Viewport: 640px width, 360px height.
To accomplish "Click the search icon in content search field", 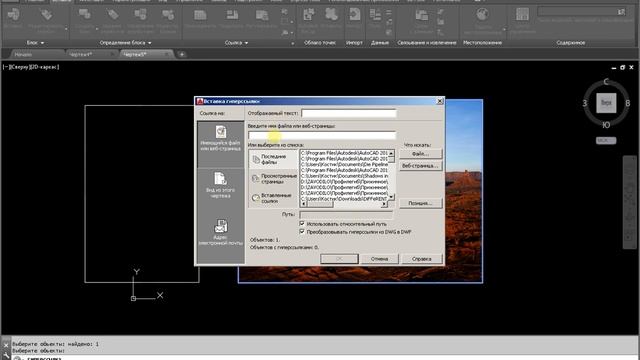I will 621,12.
